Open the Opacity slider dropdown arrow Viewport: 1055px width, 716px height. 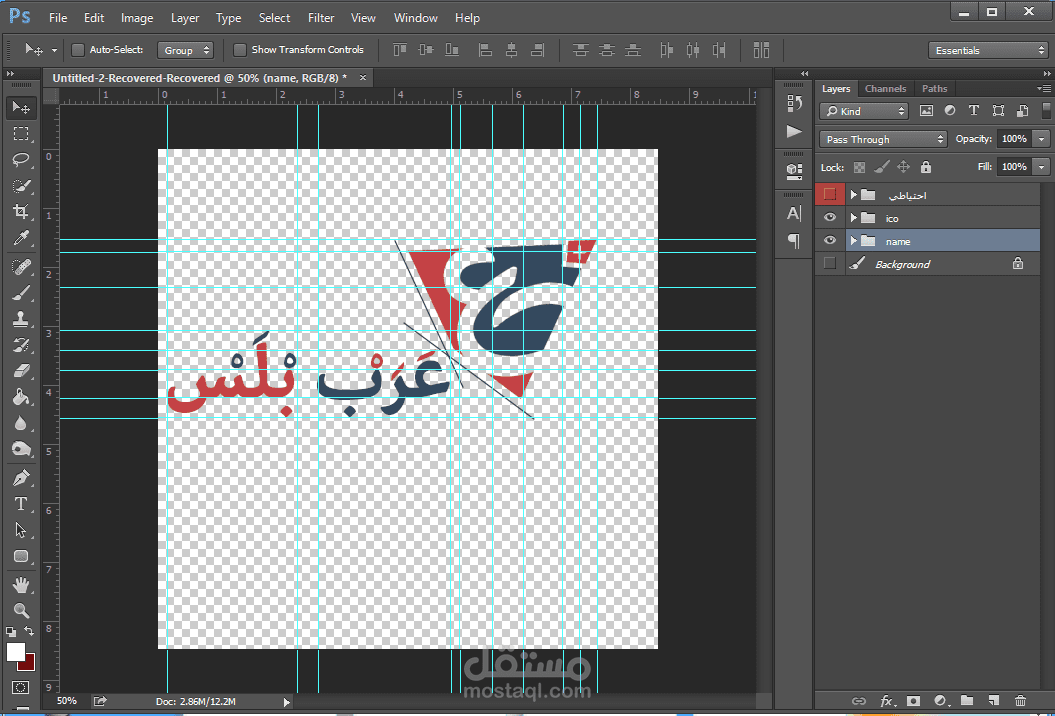(x=1042, y=139)
